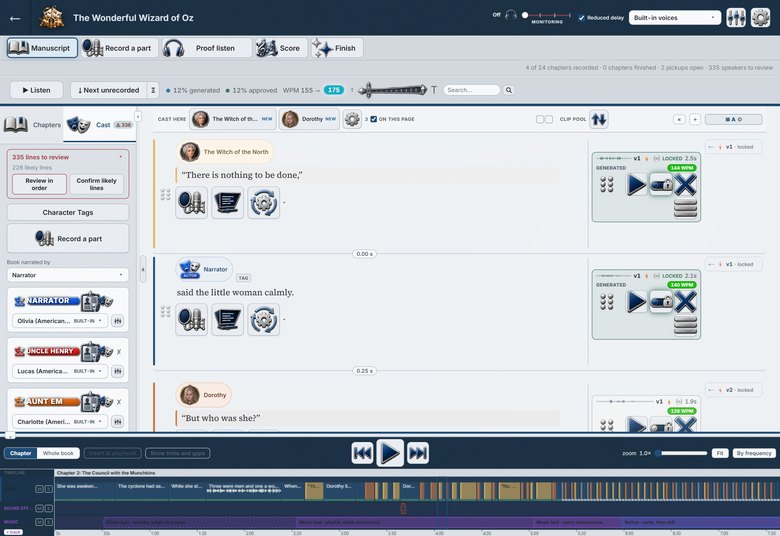The width and height of the screenshot is (780, 536).
Task: Click the regenerate gear icon under the Narrator line
Action: coord(264,320)
